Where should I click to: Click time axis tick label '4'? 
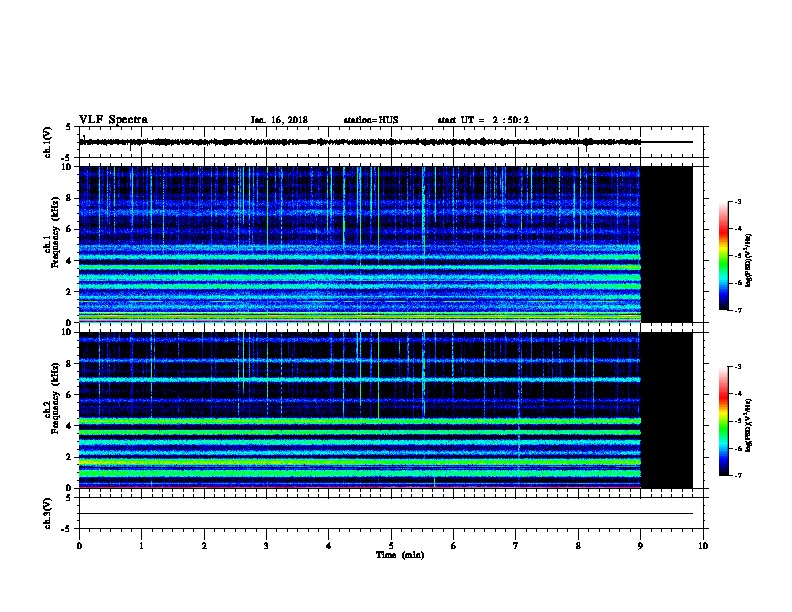(329, 545)
